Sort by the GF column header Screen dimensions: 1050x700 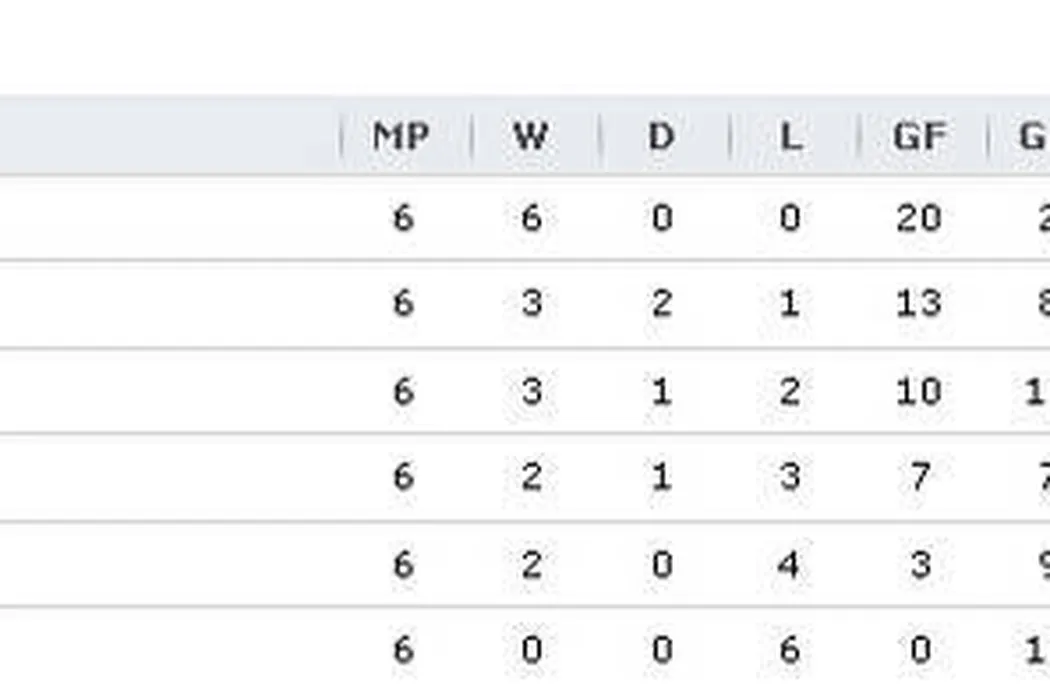918,136
